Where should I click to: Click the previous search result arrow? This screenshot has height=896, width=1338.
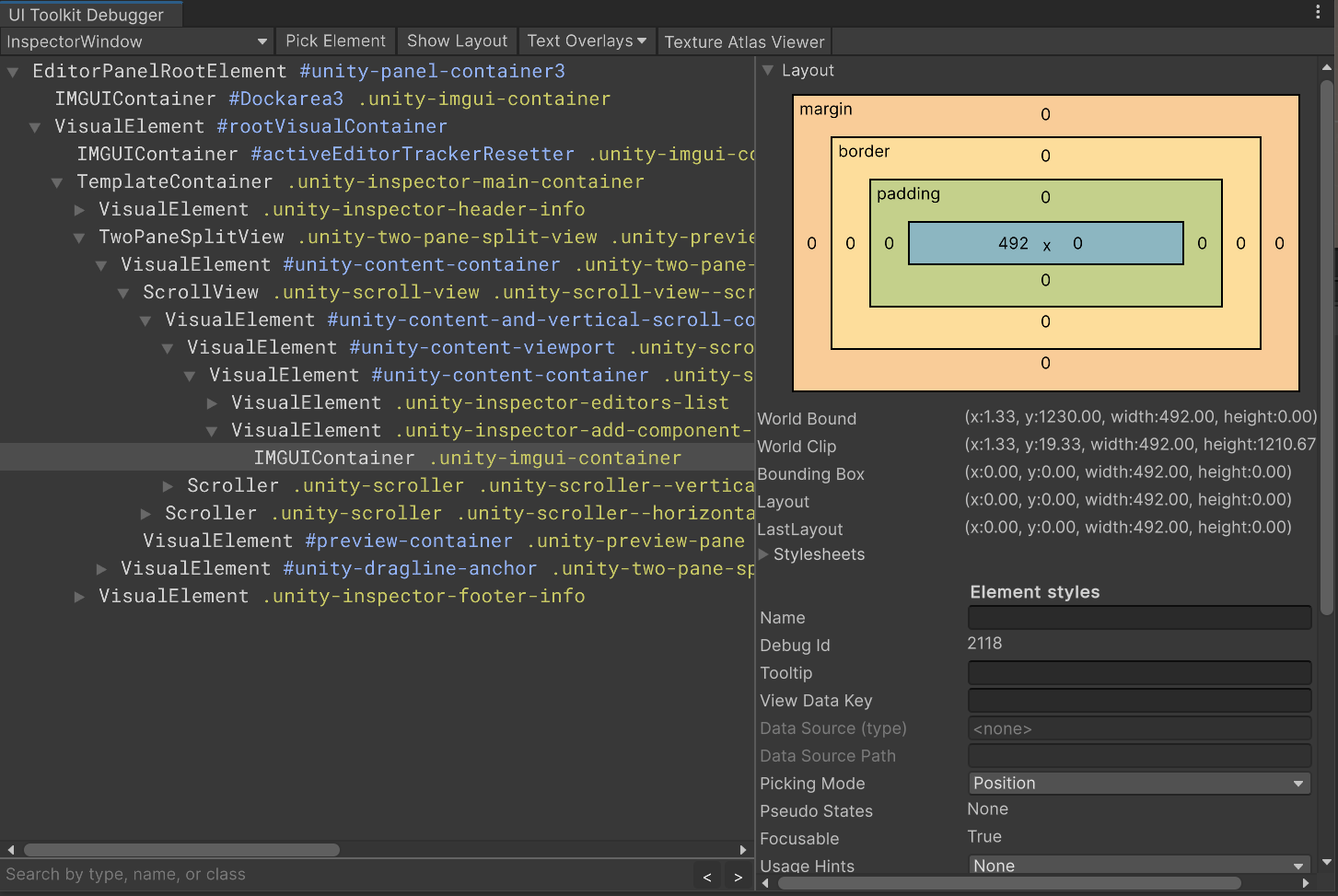click(x=707, y=877)
